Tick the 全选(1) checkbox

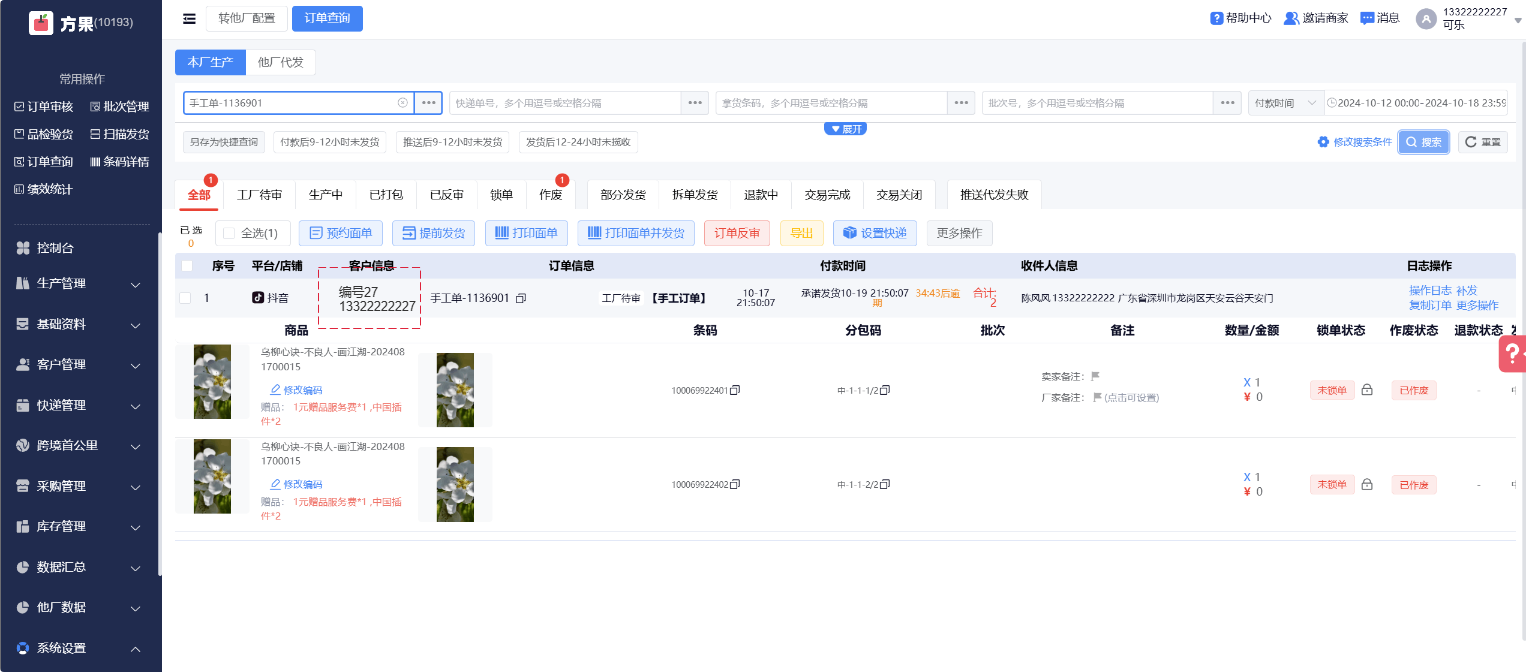tap(229, 233)
